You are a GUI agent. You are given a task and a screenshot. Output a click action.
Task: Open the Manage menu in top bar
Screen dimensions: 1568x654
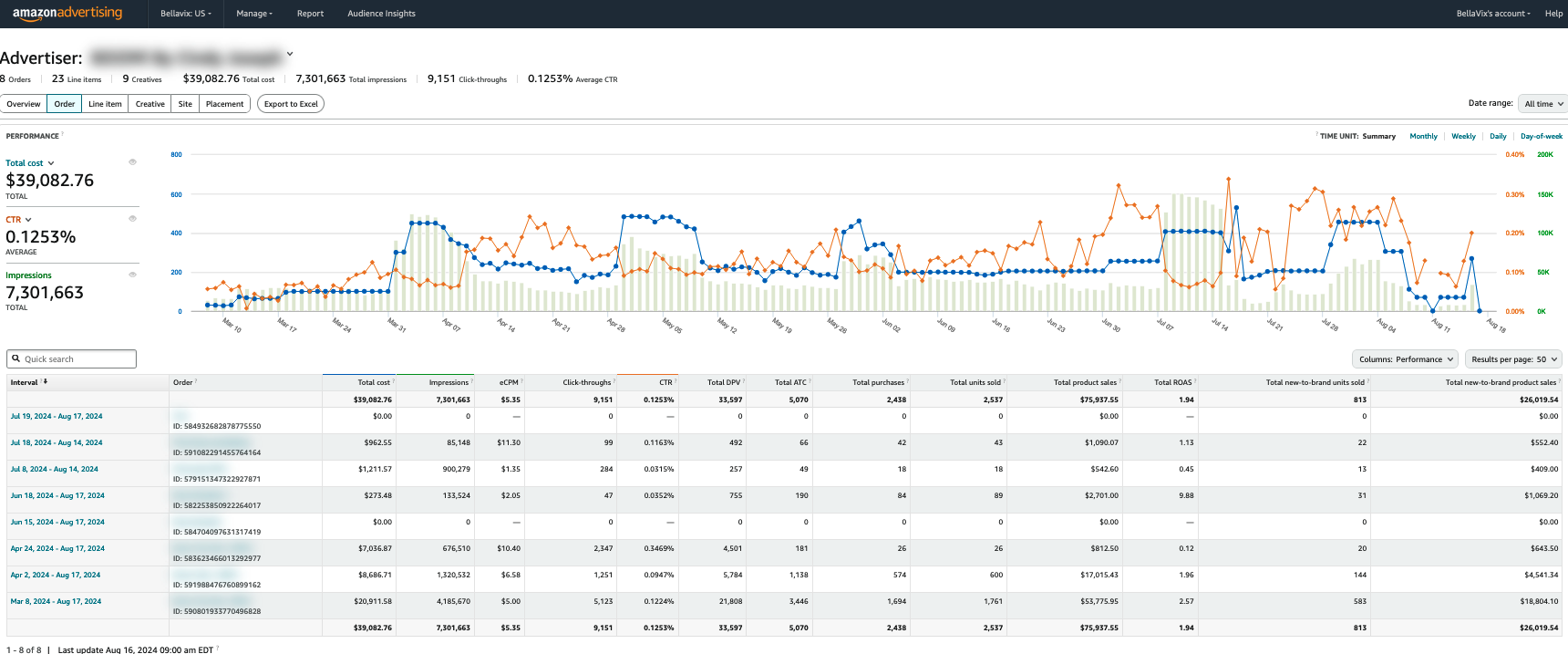coord(254,14)
